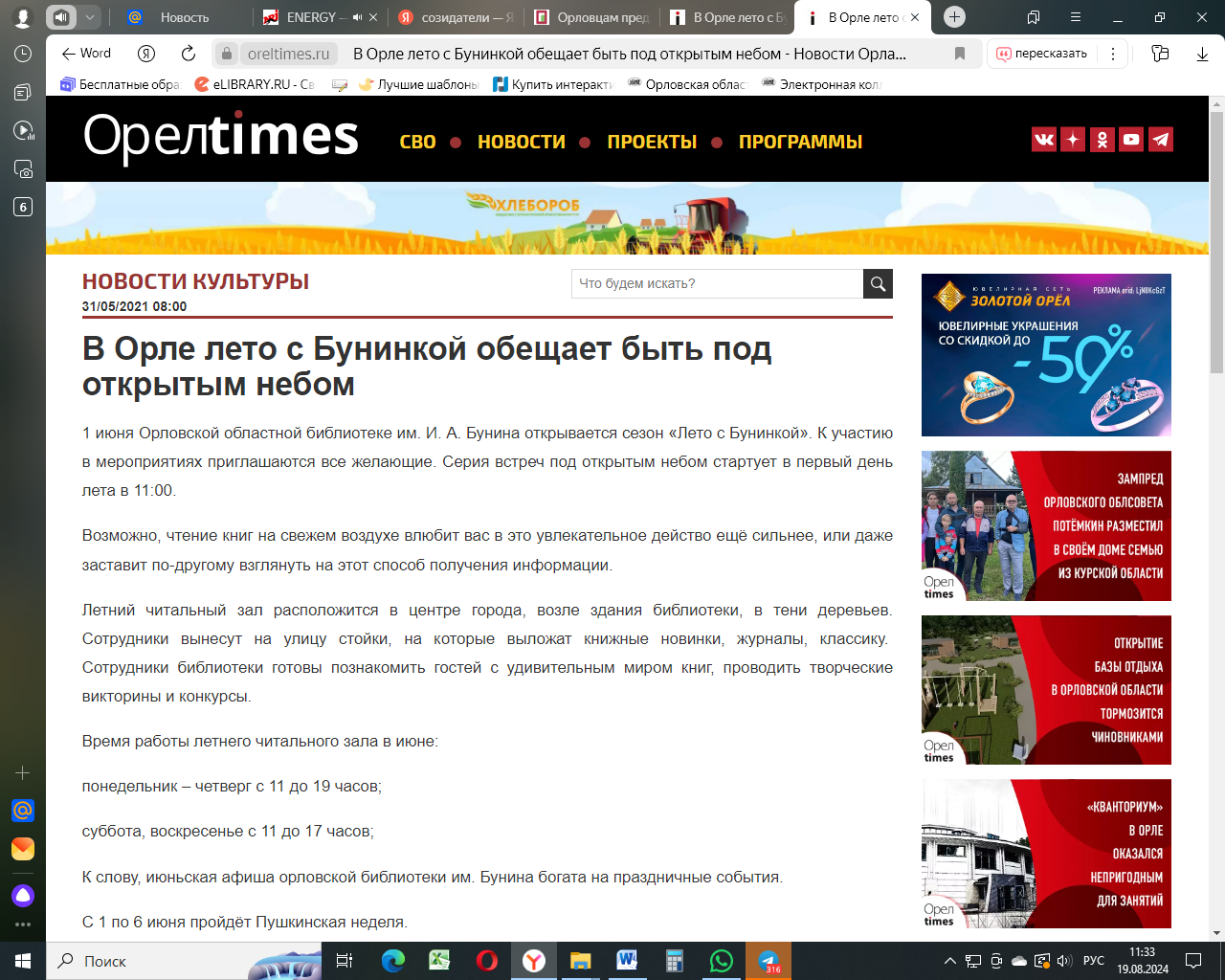Open the НОВОСТИ menu item
Viewport: 1225px width, 980px height.
[x=521, y=142]
